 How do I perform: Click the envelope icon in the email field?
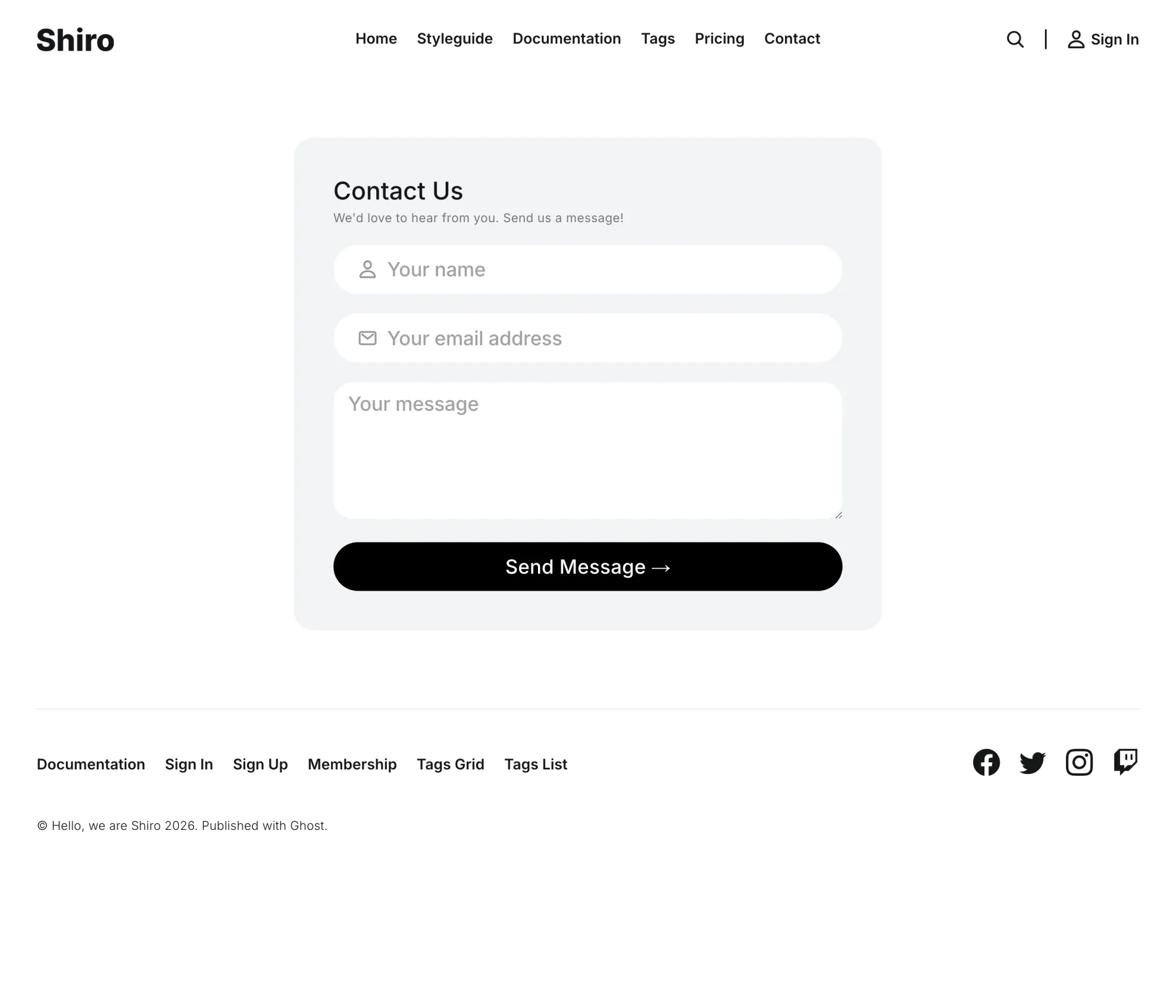click(367, 338)
